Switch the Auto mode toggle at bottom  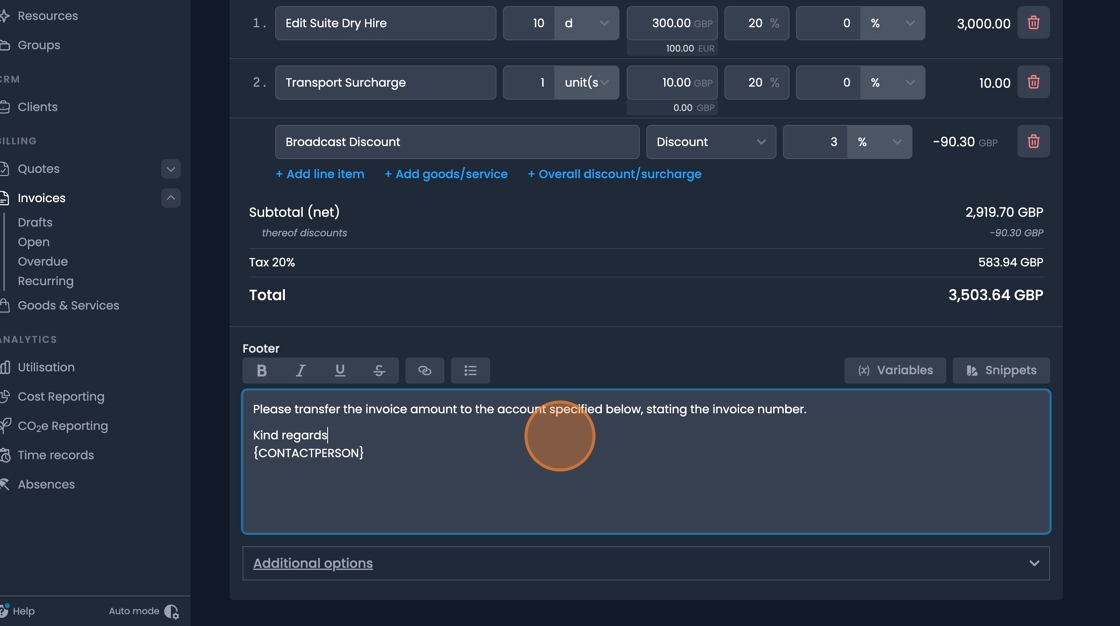[170, 610]
